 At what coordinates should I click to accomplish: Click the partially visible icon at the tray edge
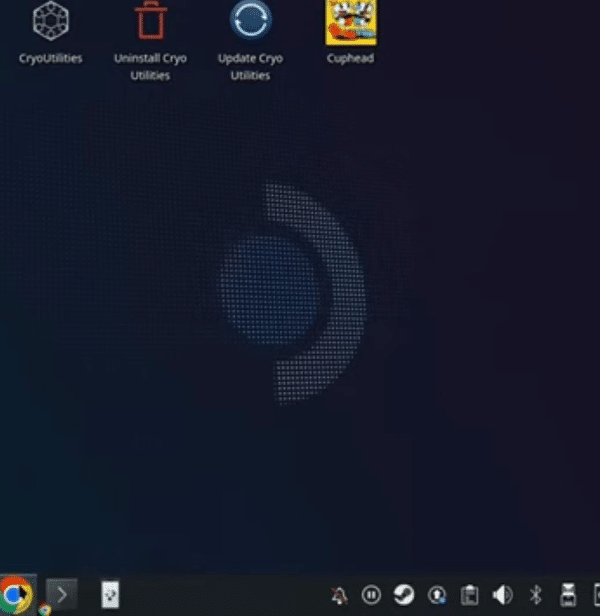click(x=596, y=595)
